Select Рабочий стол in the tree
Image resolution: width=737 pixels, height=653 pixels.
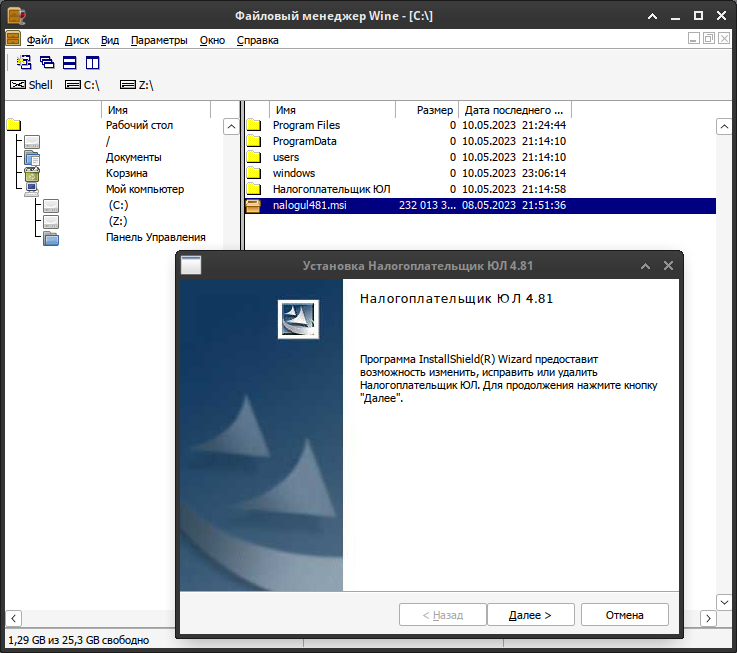[x=139, y=126]
